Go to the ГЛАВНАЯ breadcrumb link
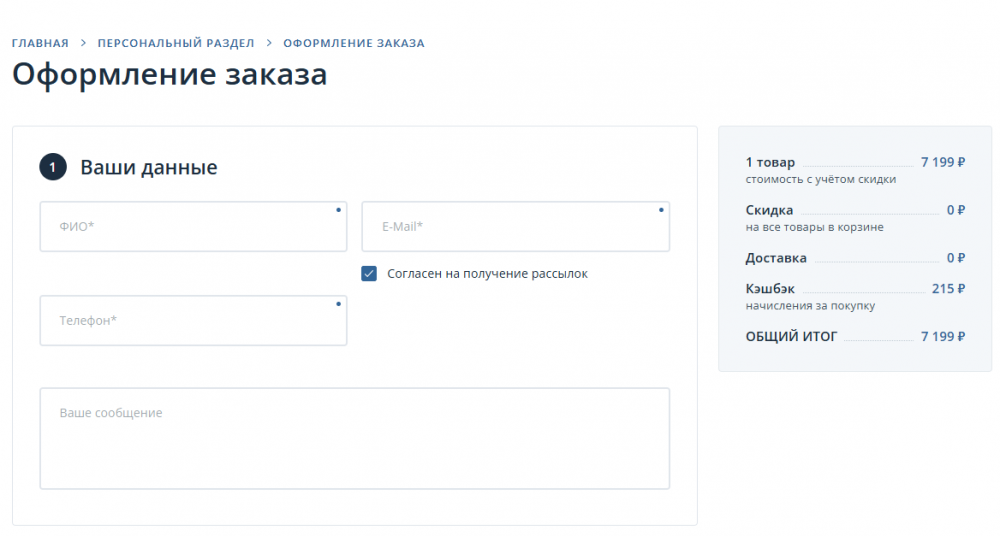This screenshot has height=536, width=1000. (40, 43)
